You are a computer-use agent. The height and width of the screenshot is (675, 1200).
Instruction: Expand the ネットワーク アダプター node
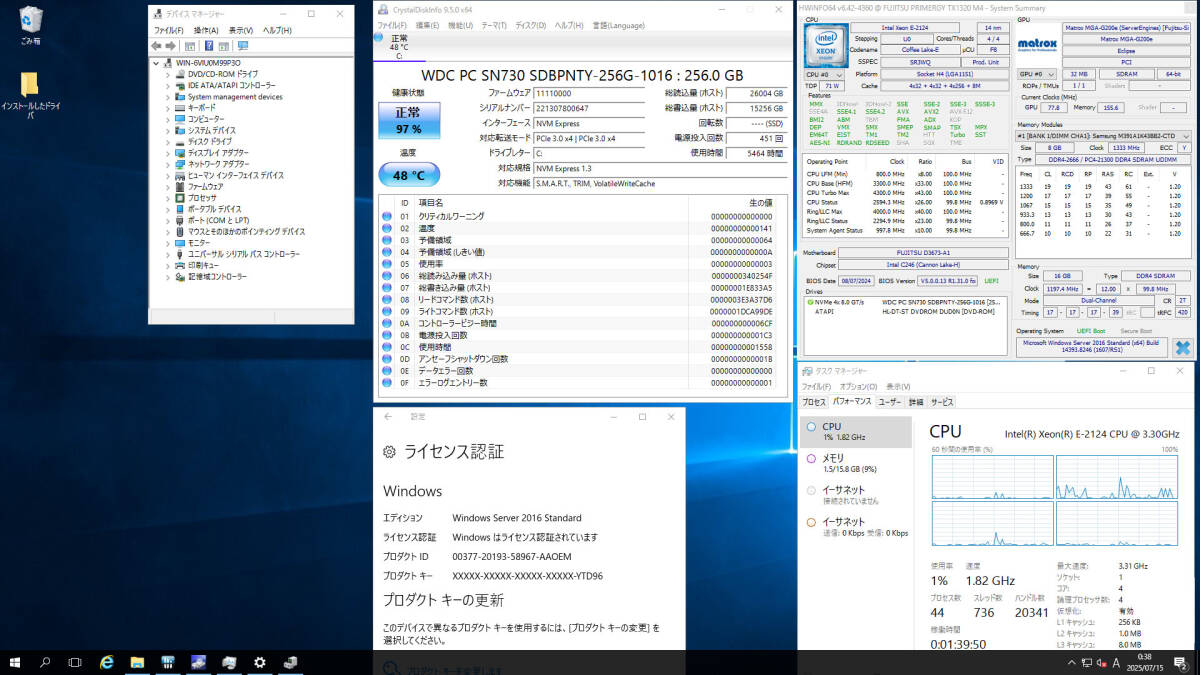tap(168, 164)
